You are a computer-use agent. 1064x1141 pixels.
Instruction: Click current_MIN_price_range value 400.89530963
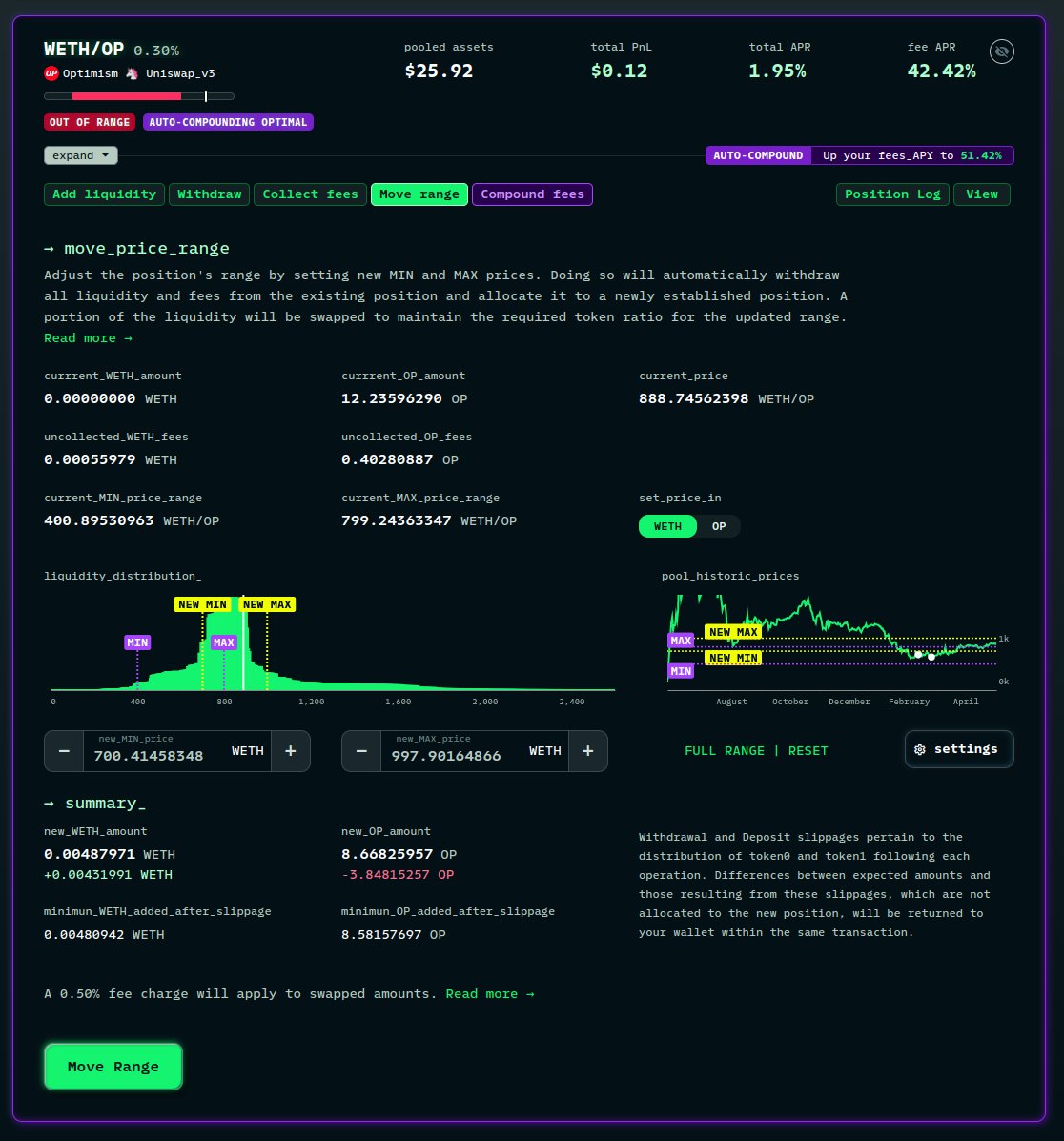click(x=99, y=521)
